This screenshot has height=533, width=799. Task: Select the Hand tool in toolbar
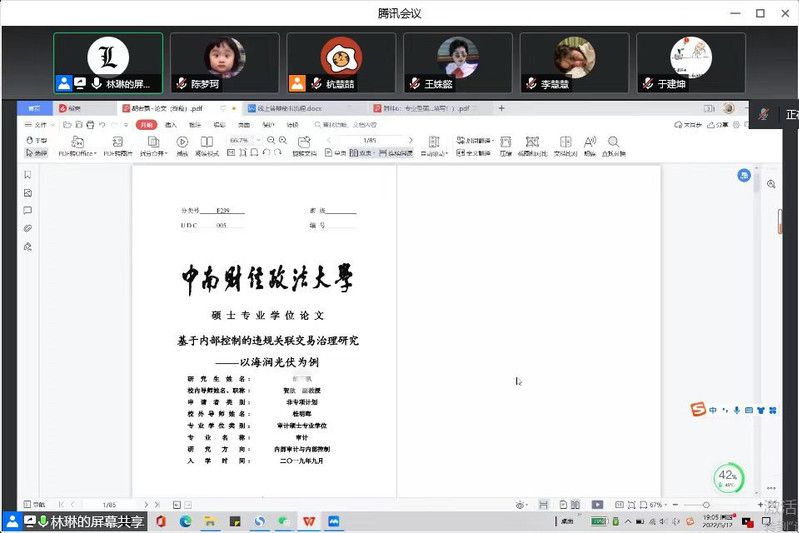[36, 141]
